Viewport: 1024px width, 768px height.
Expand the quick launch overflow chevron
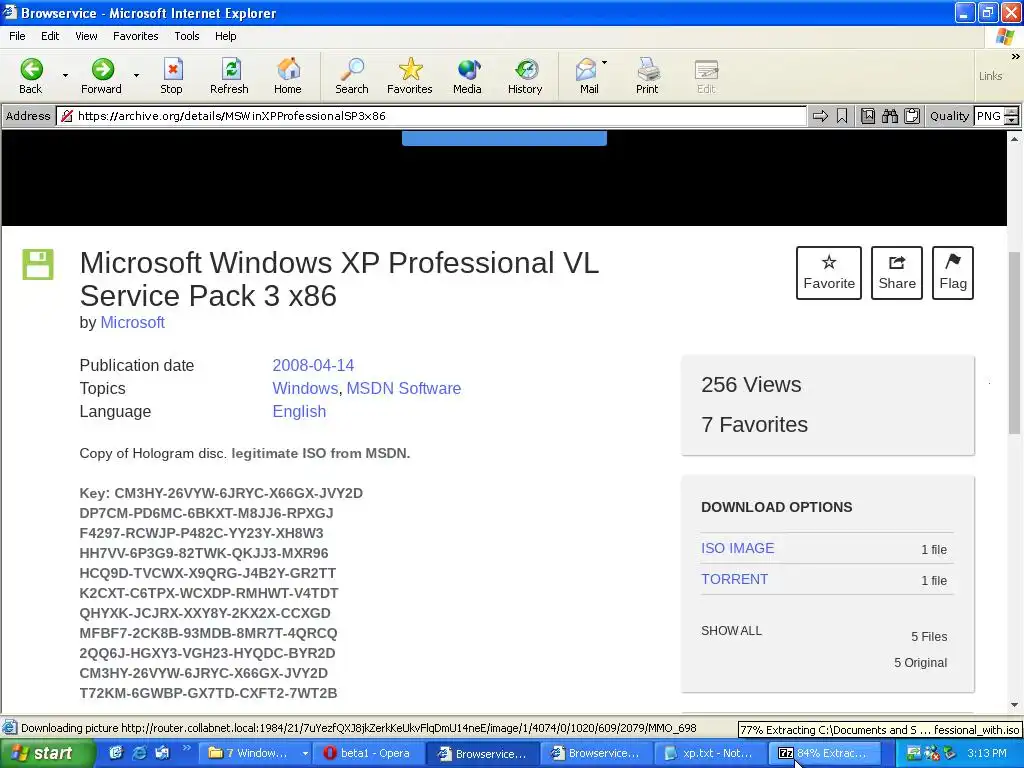coord(185,747)
